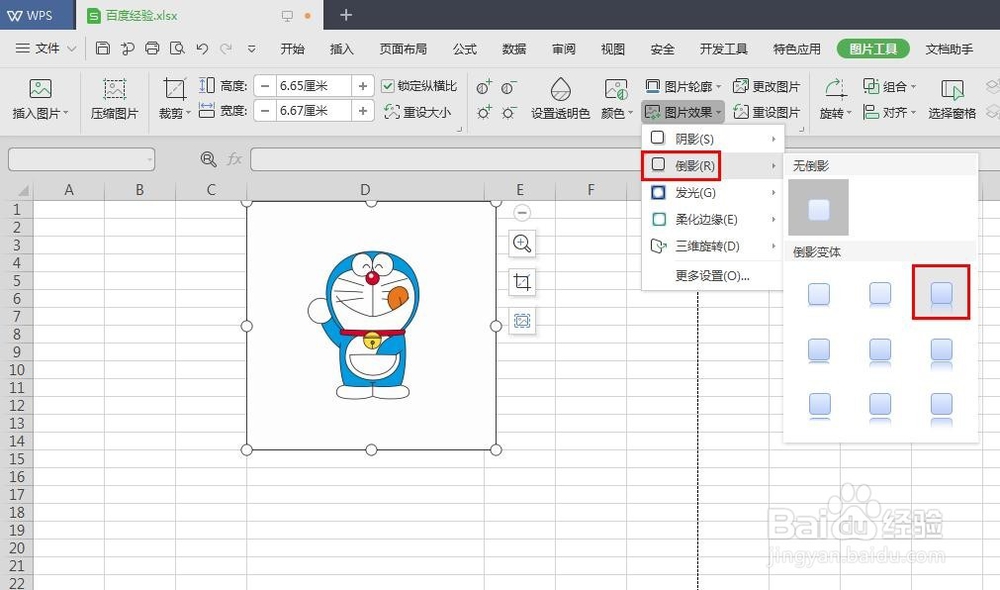
Task: Open the Shadow submenu
Action: [712, 139]
